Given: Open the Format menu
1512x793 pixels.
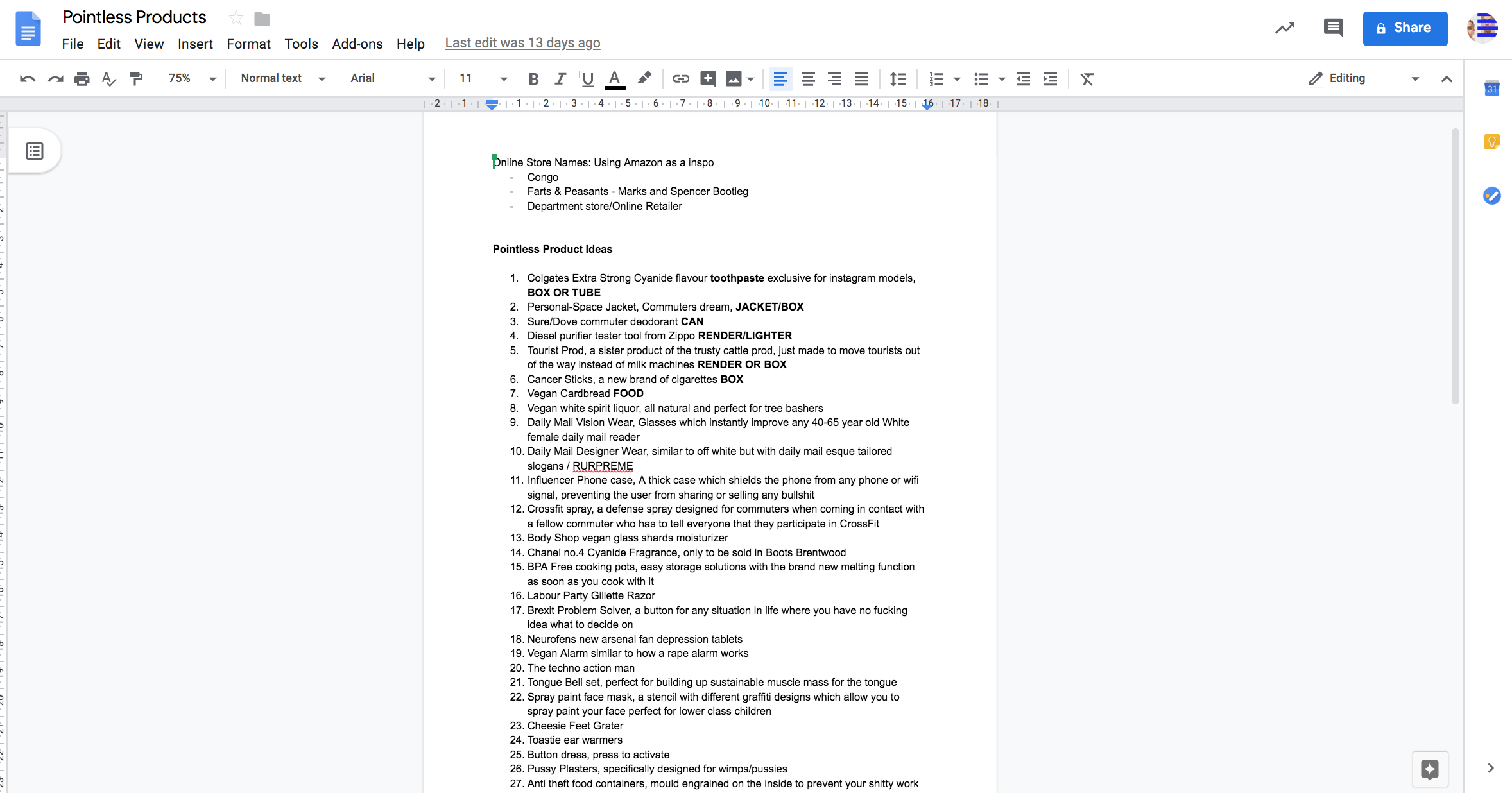Looking at the screenshot, I should tap(248, 44).
